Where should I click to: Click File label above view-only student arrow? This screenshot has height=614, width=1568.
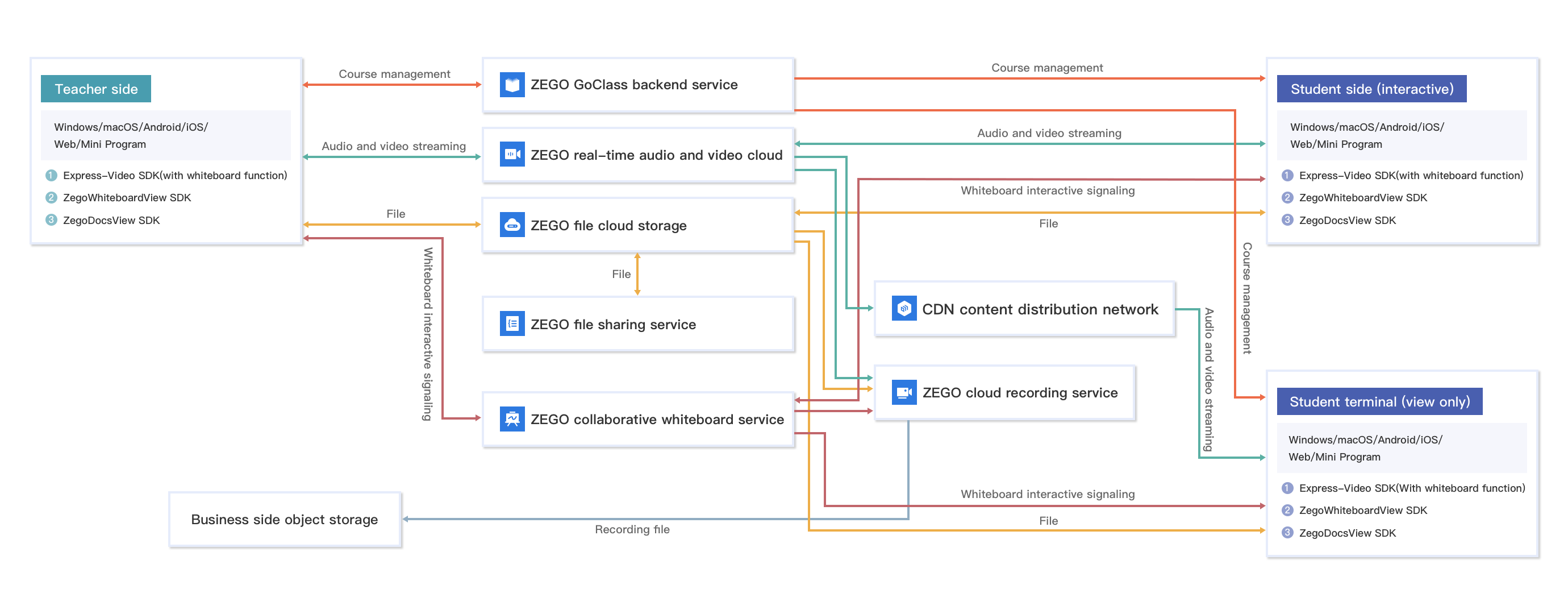(x=1048, y=521)
